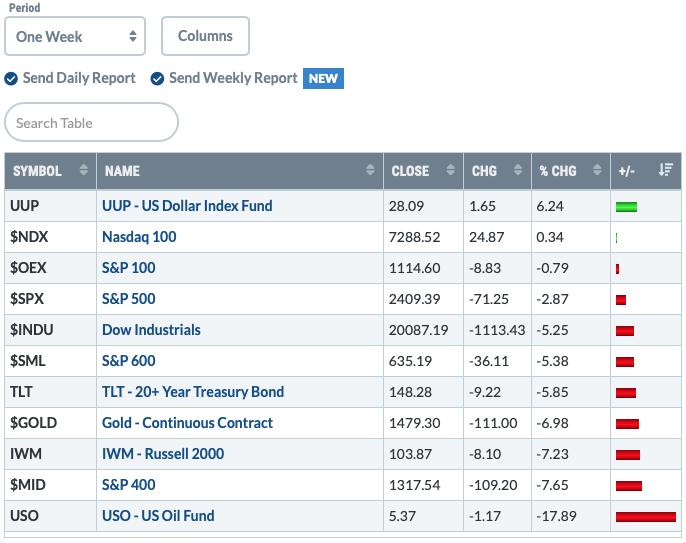This screenshot has height=543, width=686.
Task: Click close value 148.28
Action: (410, 392)
